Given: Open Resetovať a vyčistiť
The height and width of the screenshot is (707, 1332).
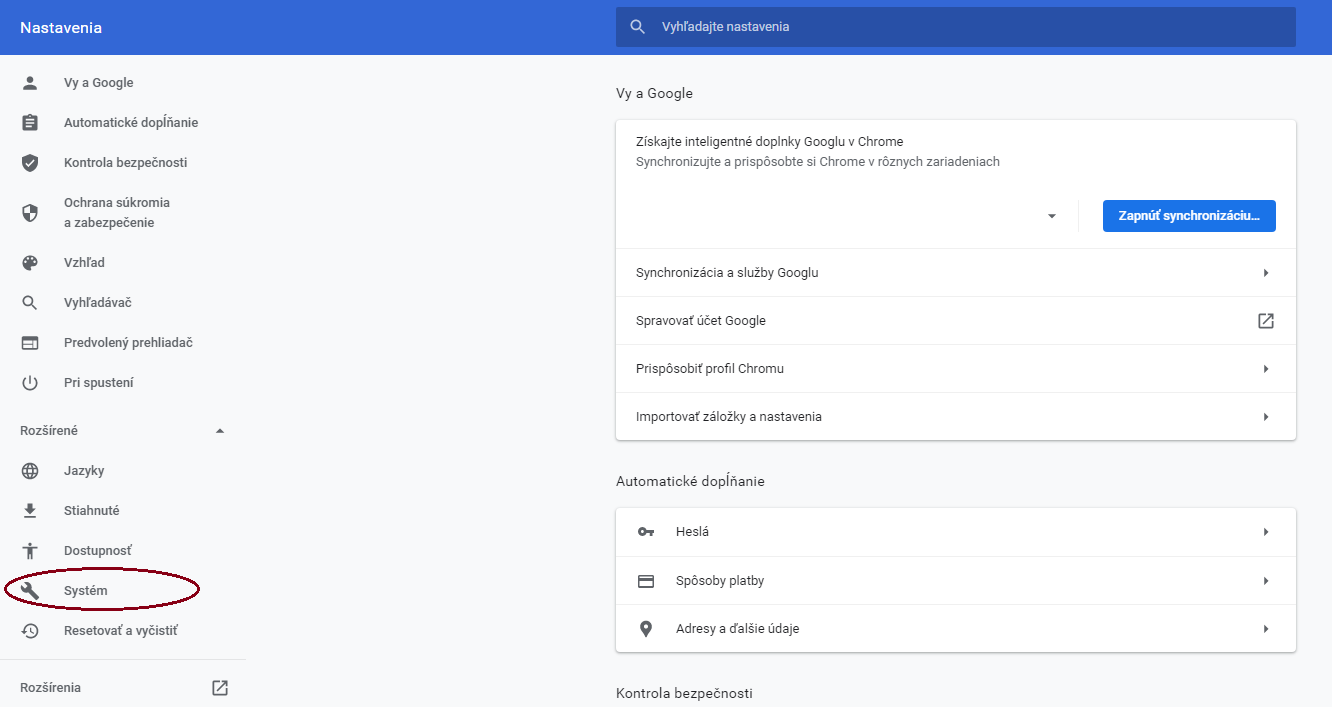Looking at the screenshot, I should pyautogui.click(x=122, y=631).
